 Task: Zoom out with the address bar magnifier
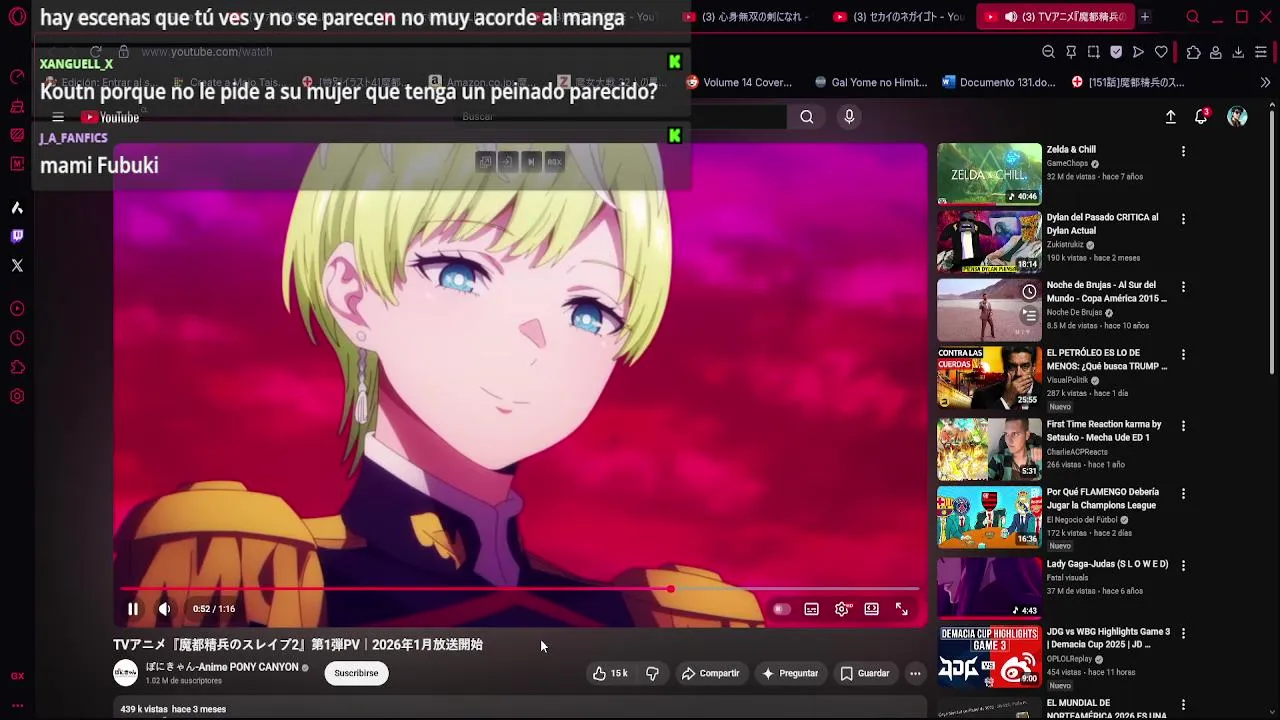(x=1048, y=52)
